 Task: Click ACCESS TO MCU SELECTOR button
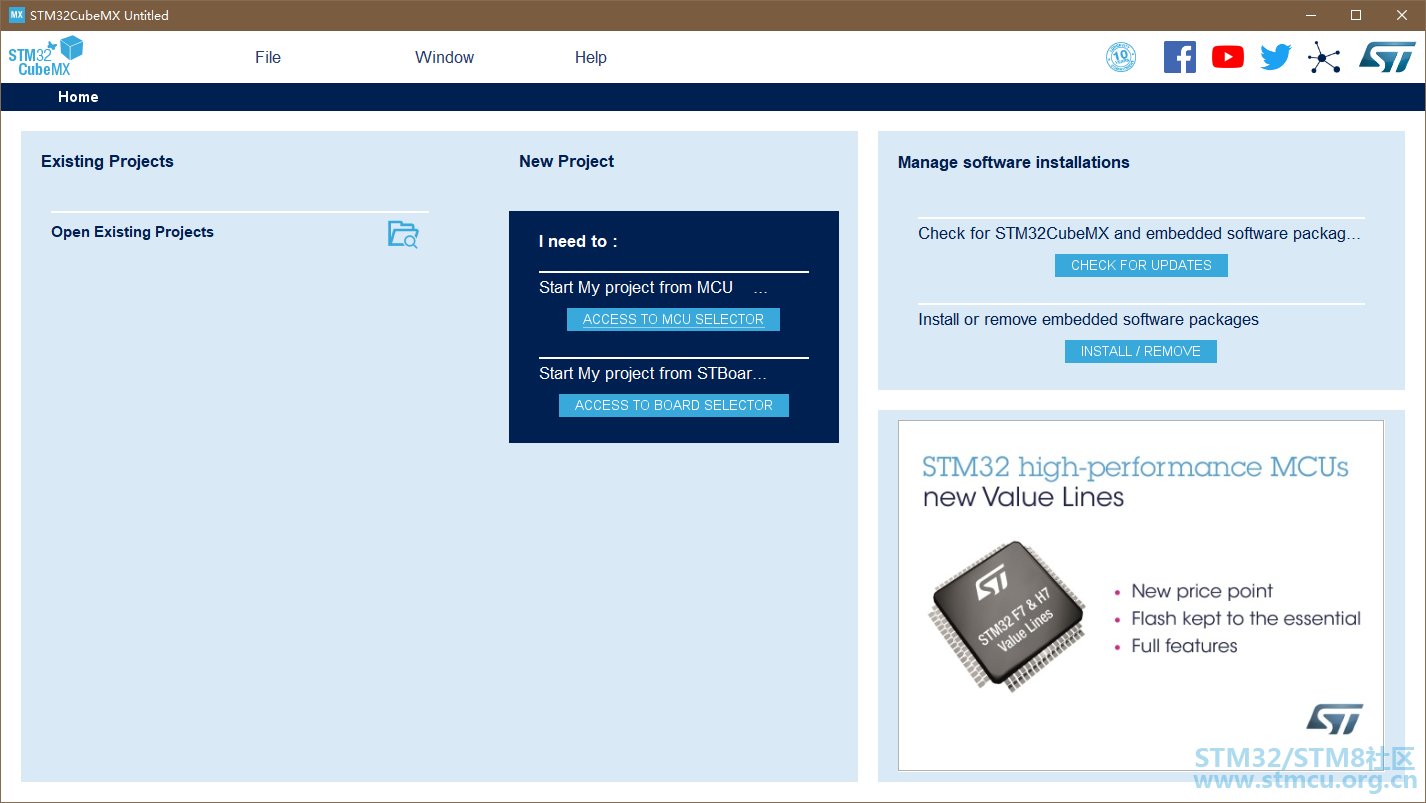(673, 319)
